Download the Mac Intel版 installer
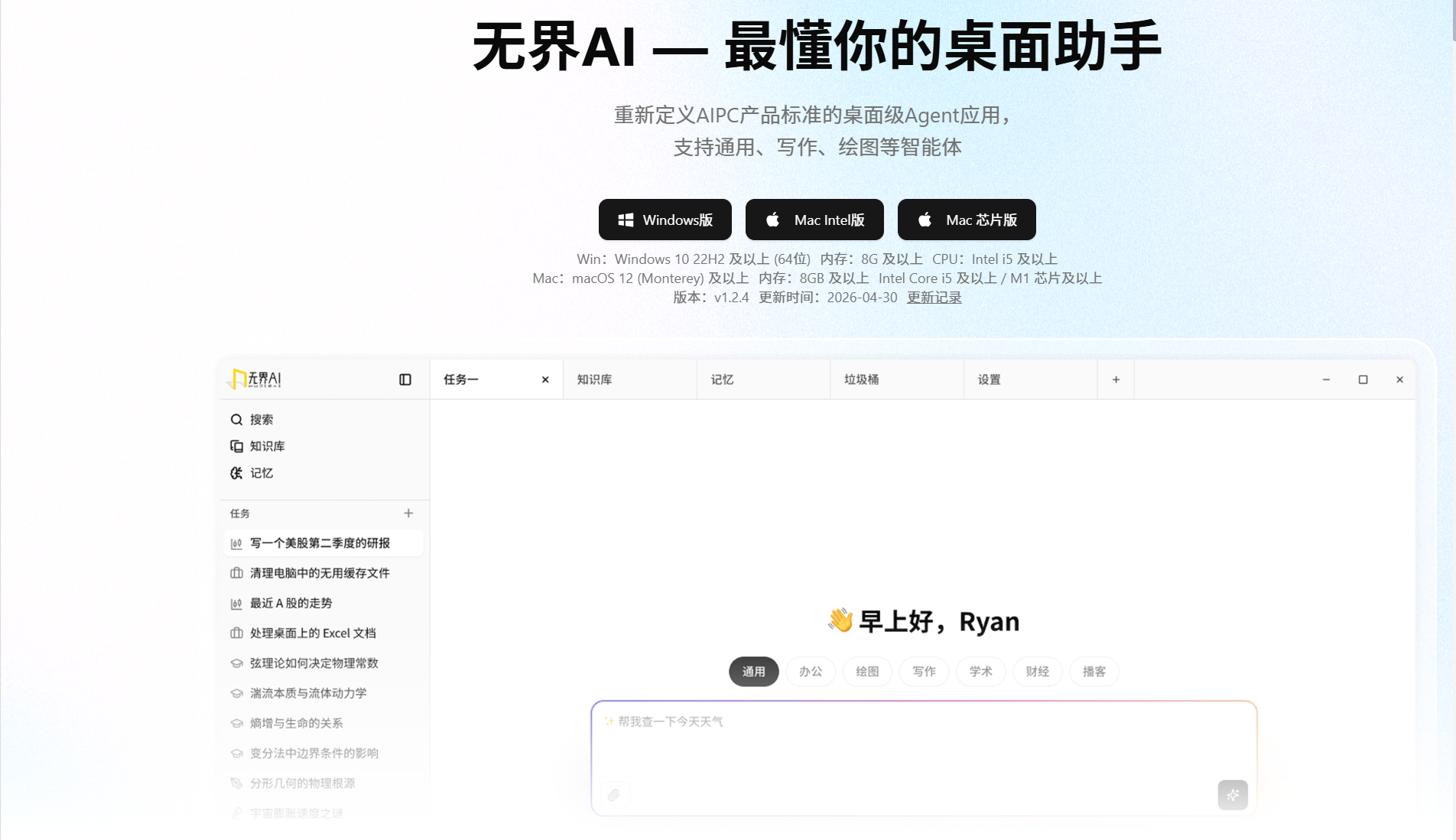The width and height of the screenshot is (1456, 840). 814,220
